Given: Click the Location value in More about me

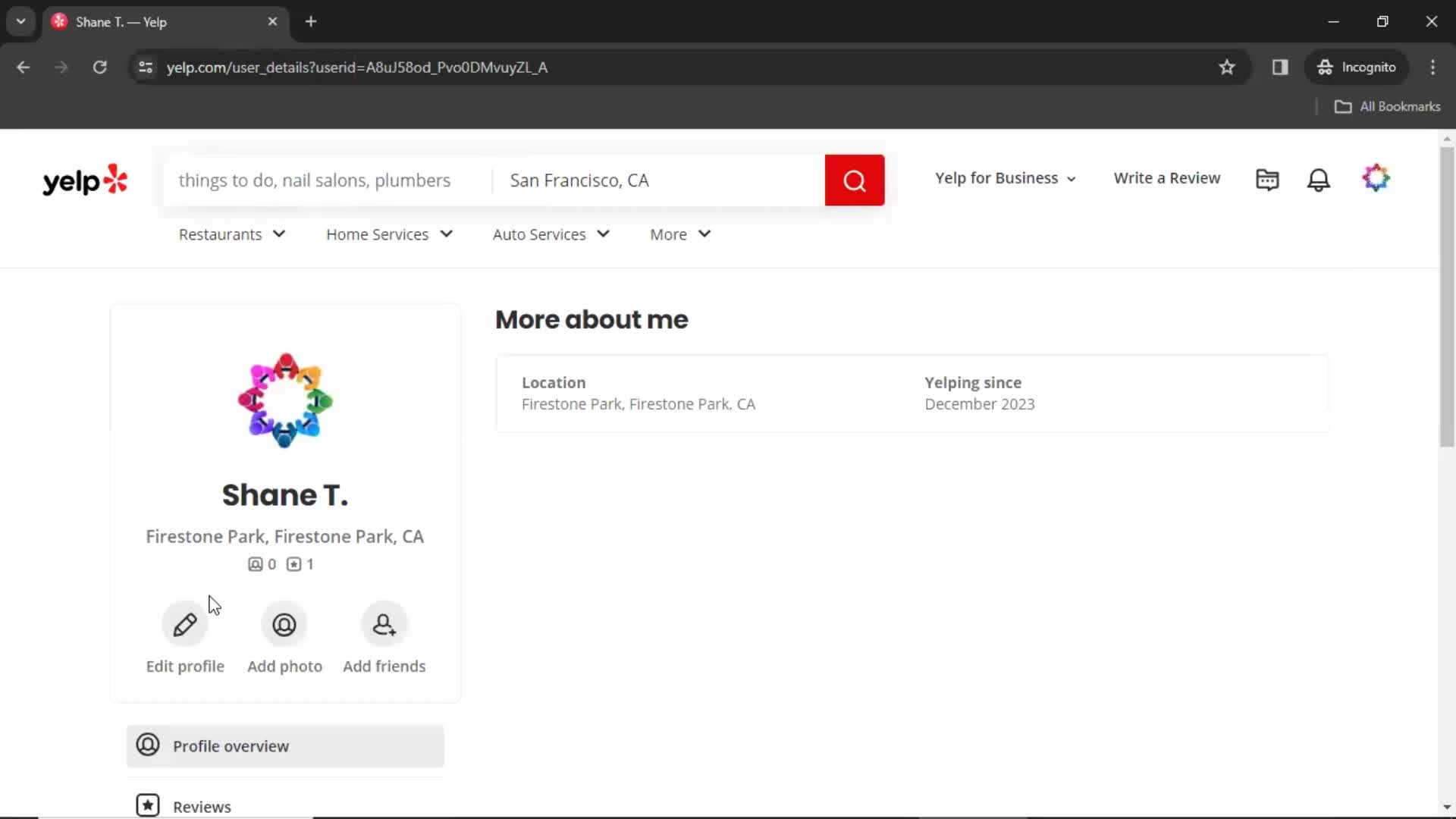Looking at the screenshot, I should pos(639,404).
